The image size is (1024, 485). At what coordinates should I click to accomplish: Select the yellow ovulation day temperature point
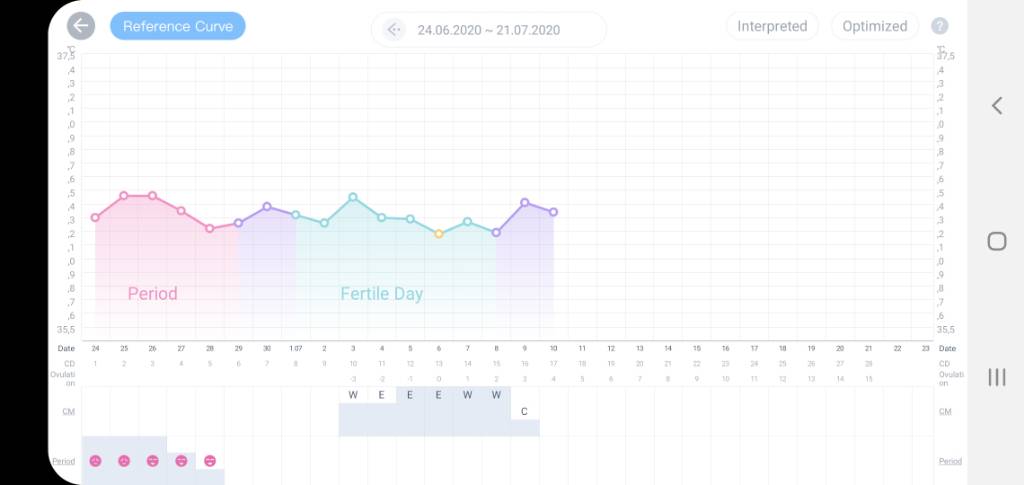point(439,234)
